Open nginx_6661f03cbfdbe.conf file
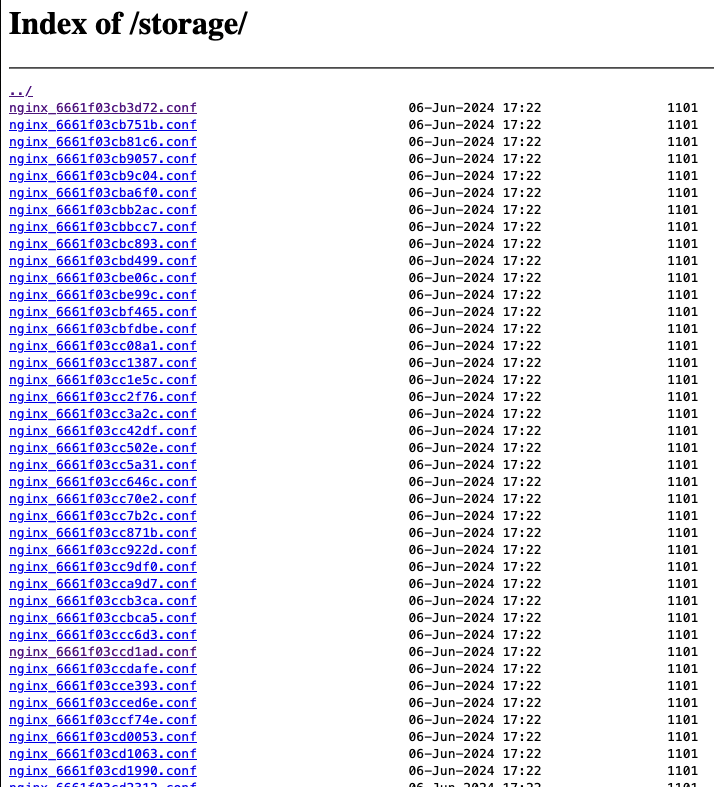714x787 pixels. click(x=103, y=329)
